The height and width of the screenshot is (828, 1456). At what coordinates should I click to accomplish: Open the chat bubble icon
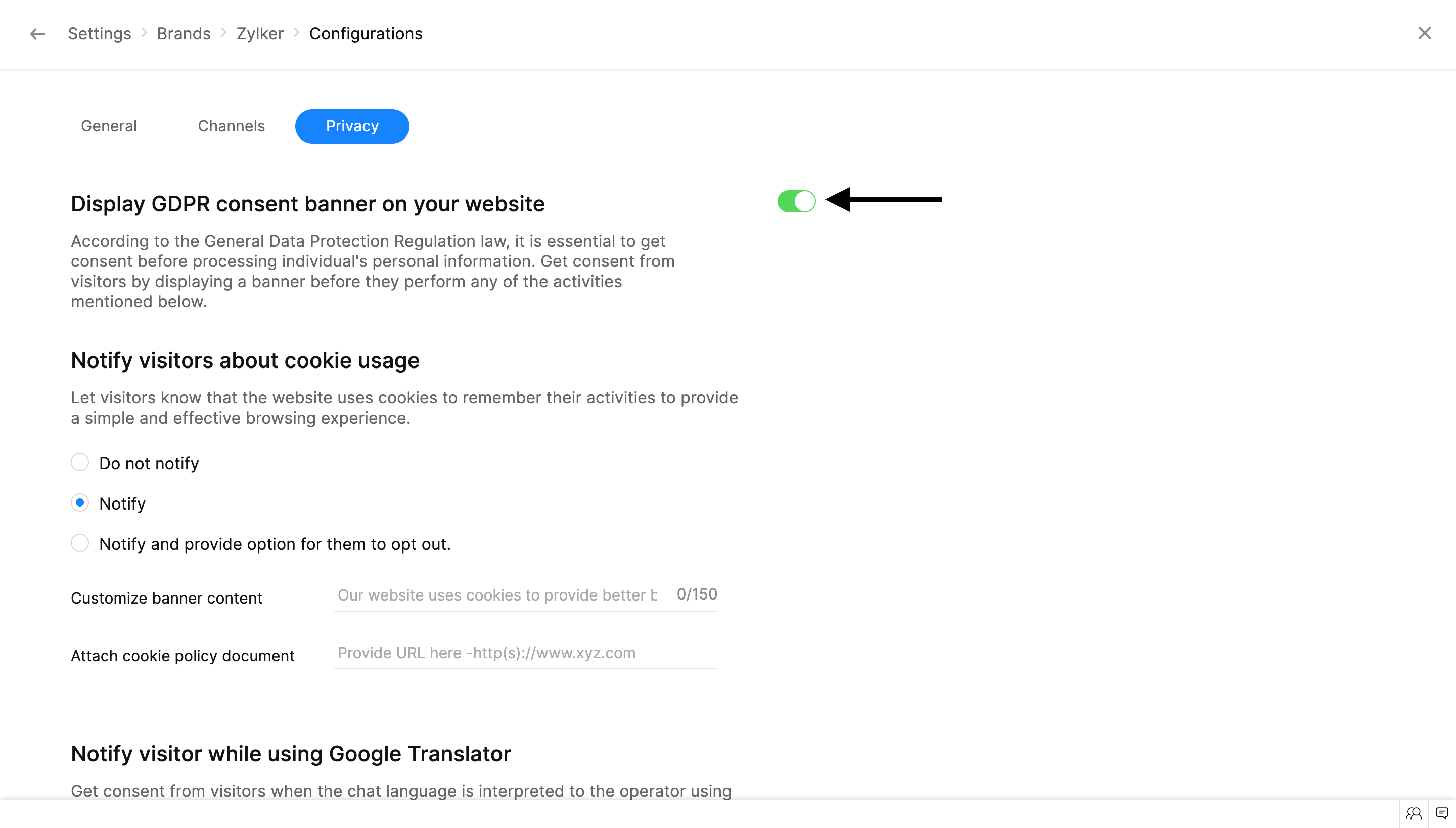tap(1442, 814)
